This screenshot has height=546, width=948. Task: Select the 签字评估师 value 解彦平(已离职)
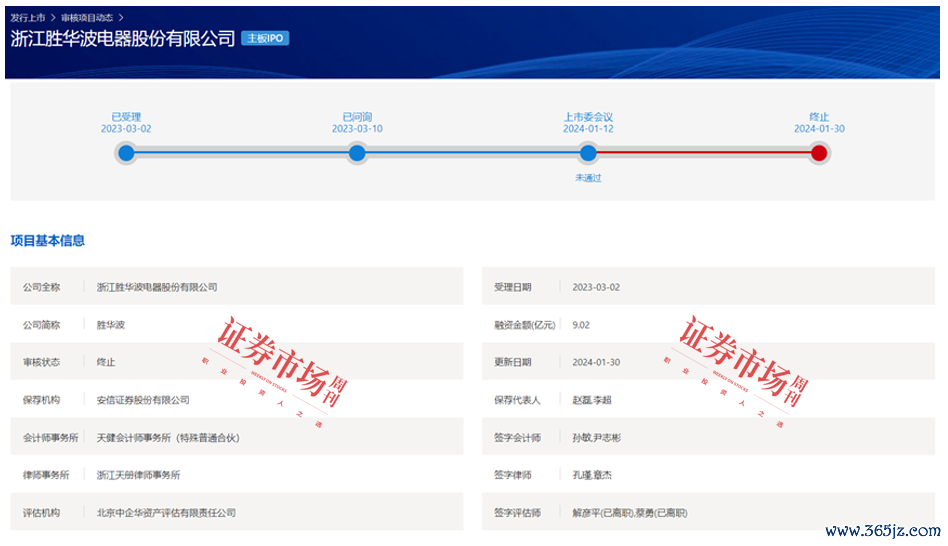coord(630,513)
